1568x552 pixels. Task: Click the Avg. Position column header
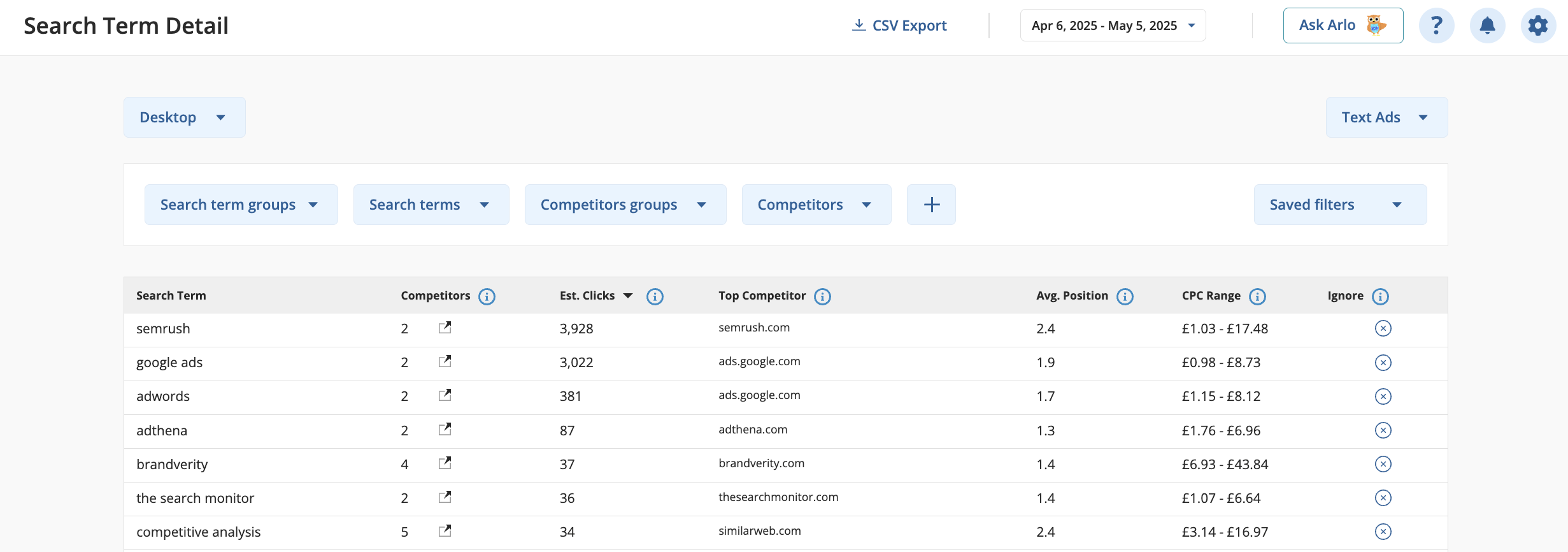1072,296
